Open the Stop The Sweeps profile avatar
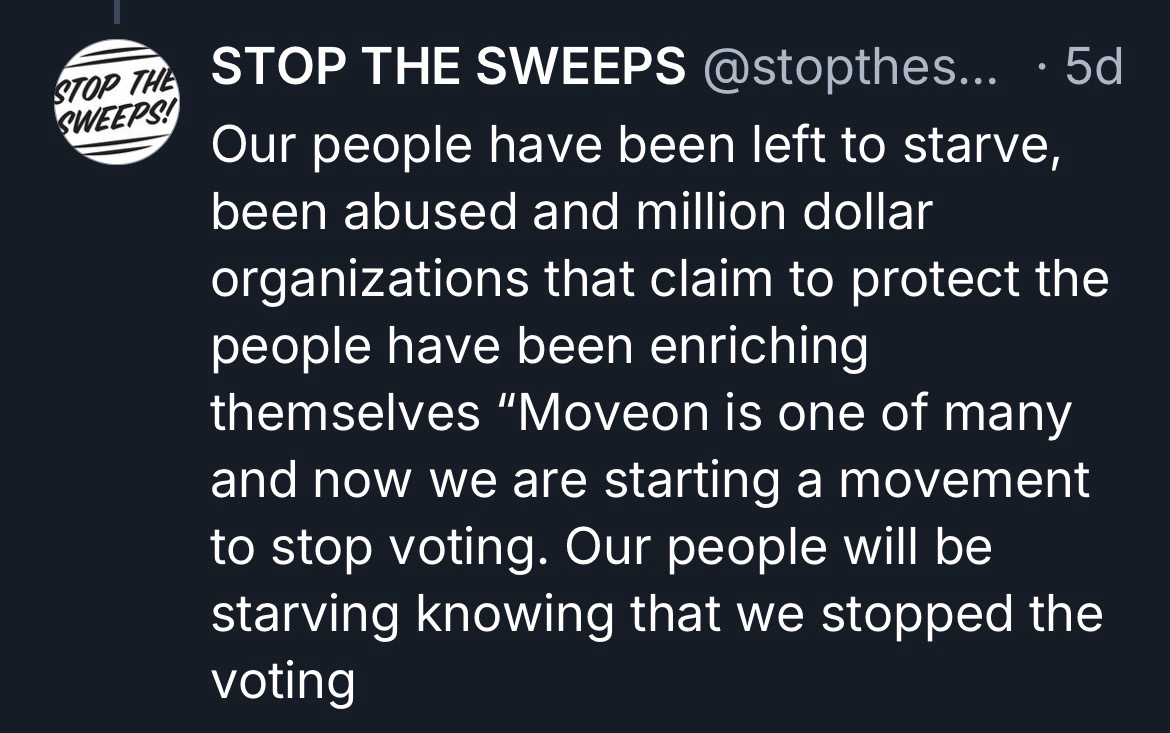The width and height of the screenshot is (1170, 733). 118,101
